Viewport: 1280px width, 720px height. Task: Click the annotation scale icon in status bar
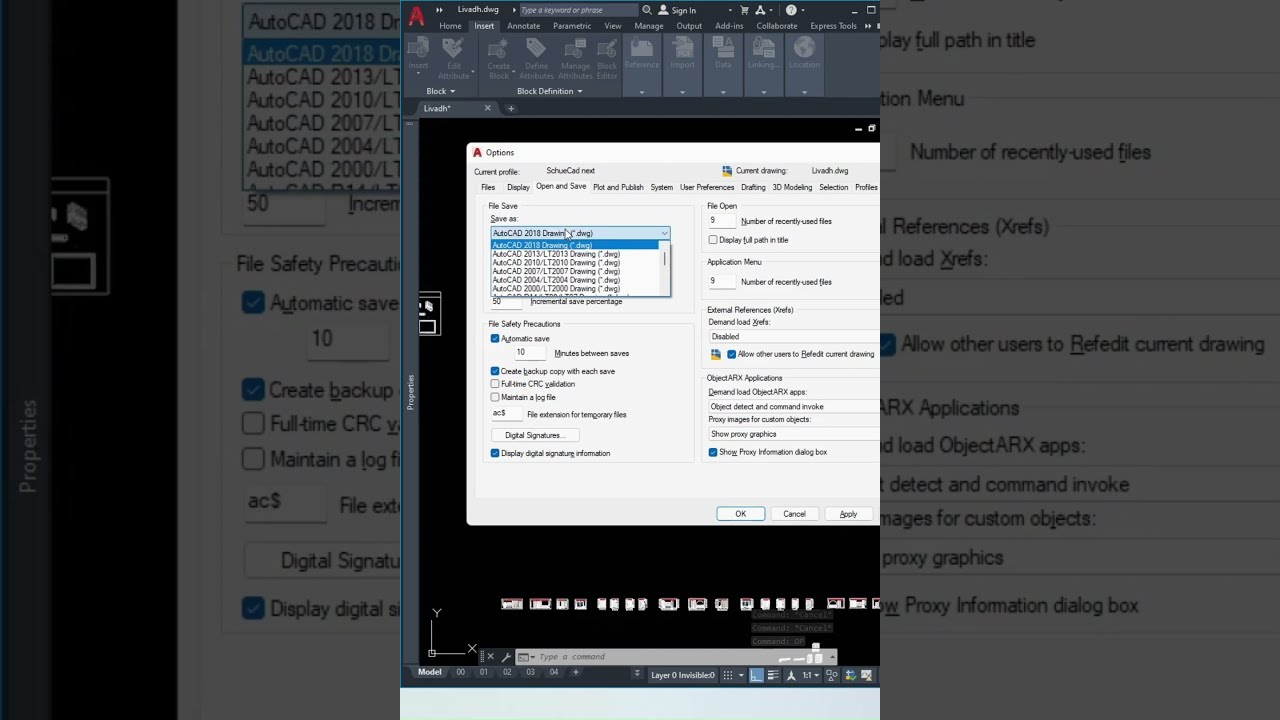[x=791, y=675]
